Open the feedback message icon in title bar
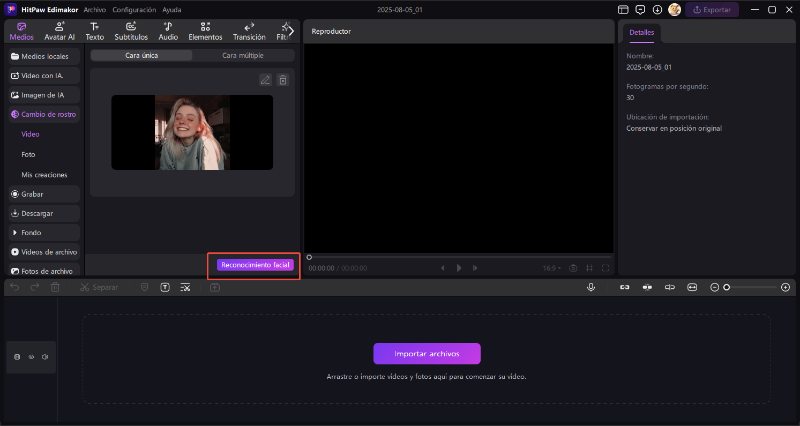Screen dimensions: 800x426 pyautogui.click(x=640, y=10)
